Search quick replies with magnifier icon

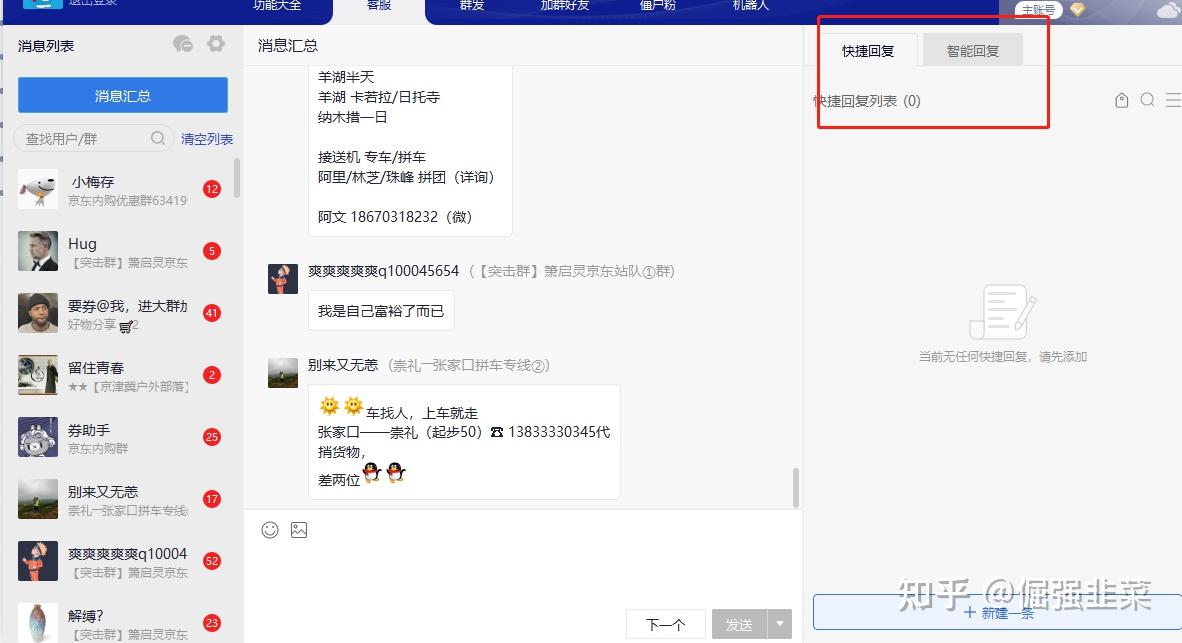click(1147, 100)
